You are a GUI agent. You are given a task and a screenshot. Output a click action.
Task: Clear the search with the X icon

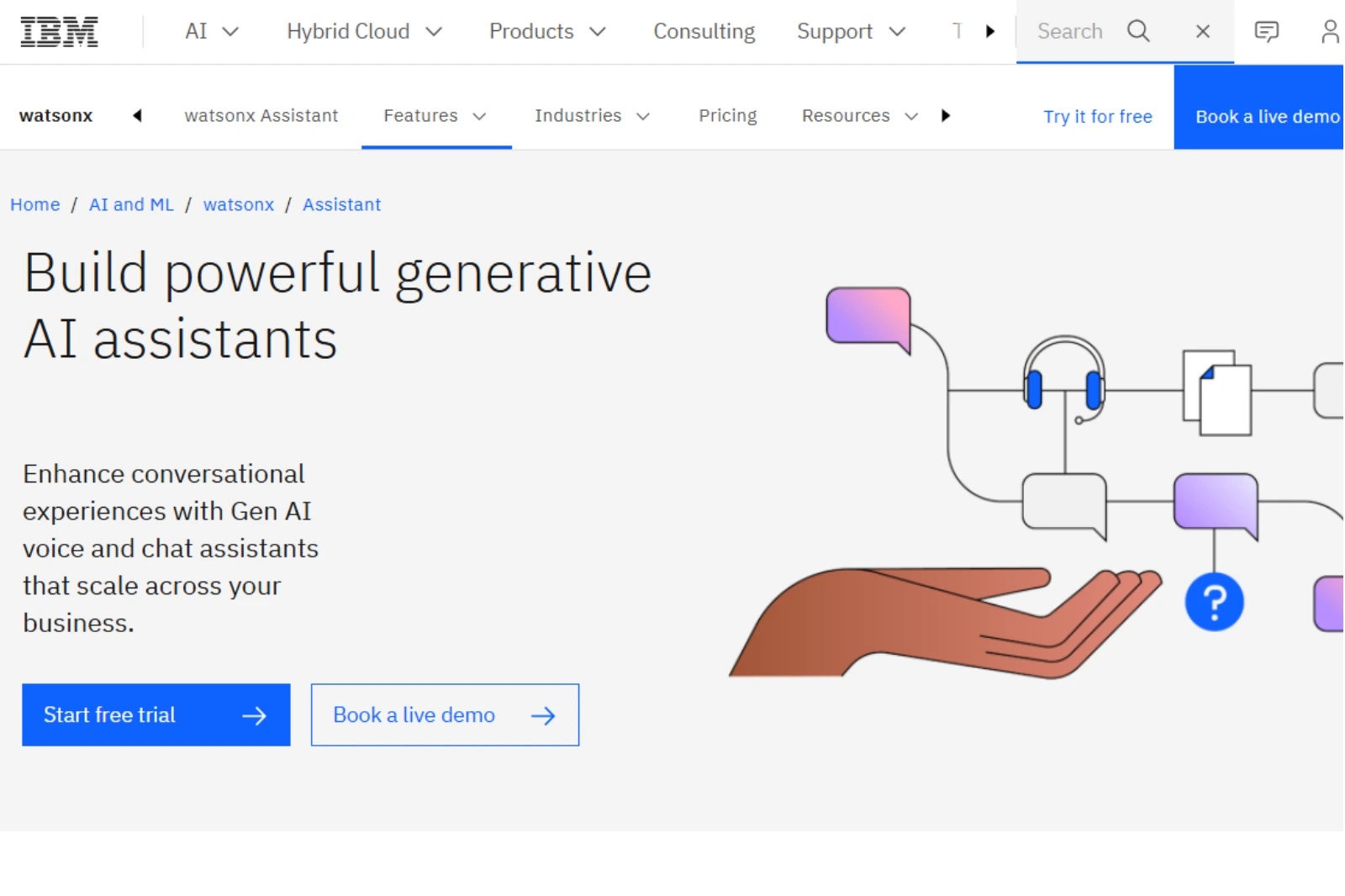pos(1202,31)
